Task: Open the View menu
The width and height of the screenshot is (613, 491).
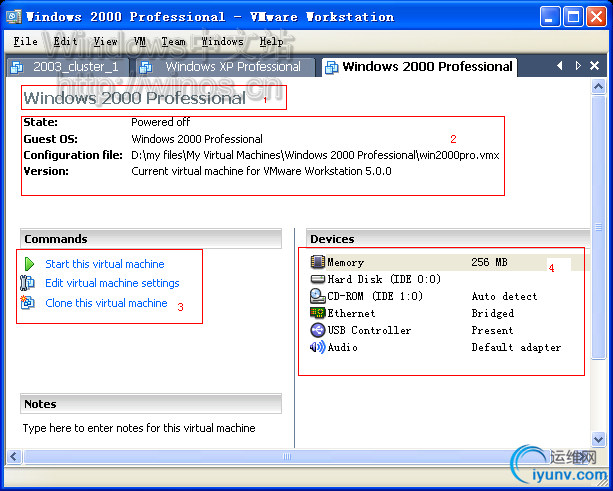Action: pos(105,41)
